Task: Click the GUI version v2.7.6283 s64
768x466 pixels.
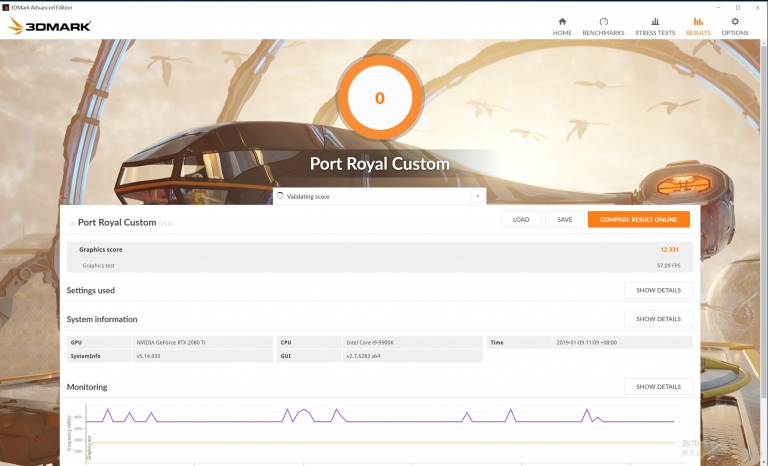Action: 363,356
